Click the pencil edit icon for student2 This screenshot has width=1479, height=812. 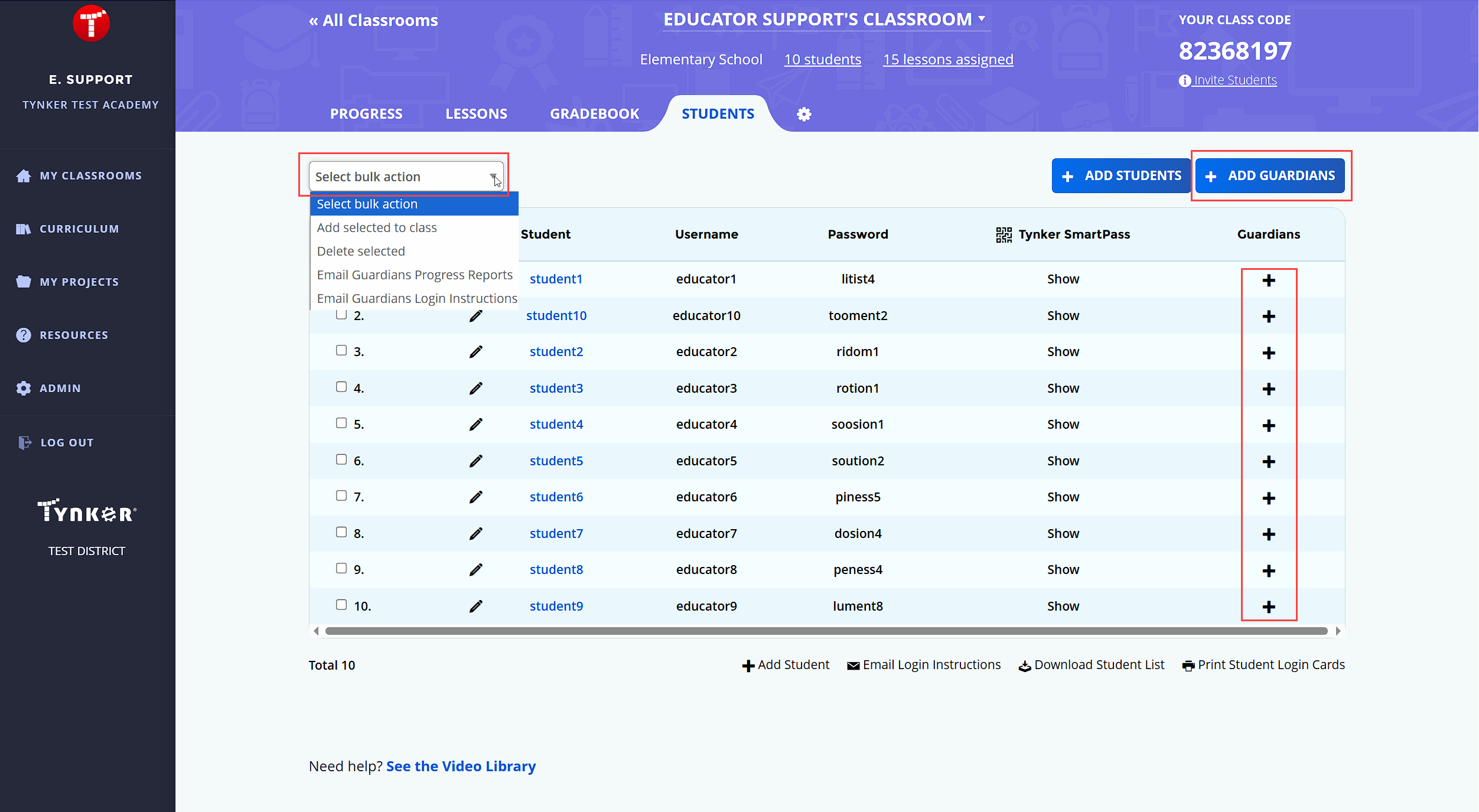pyautogui.click(x=475, y=352)
